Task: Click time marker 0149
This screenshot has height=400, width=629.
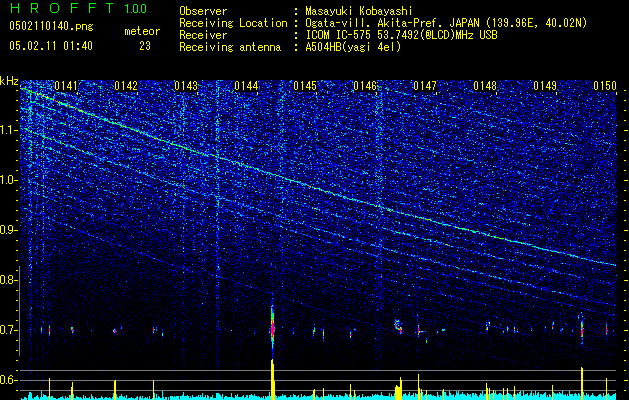Action: 545,85
